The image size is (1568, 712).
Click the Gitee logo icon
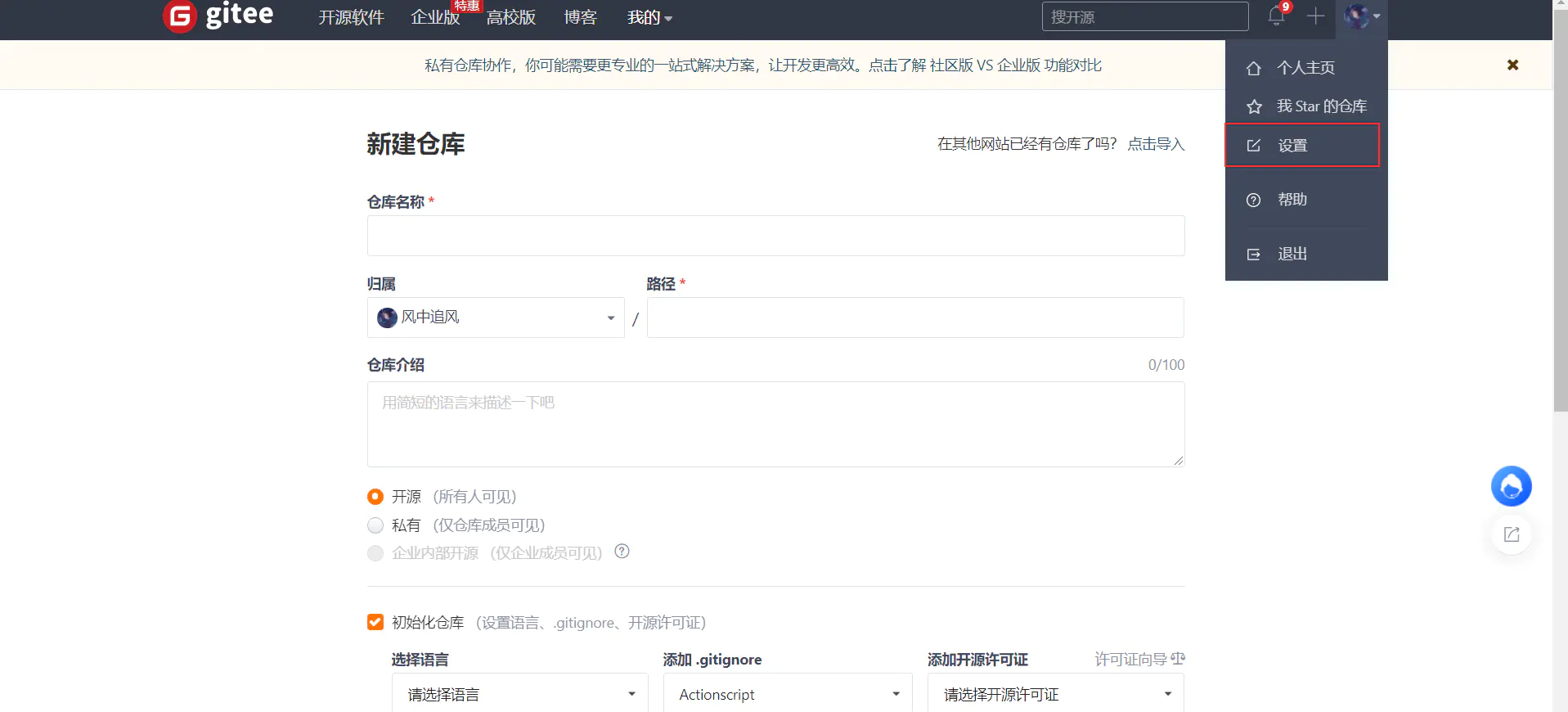[x=180, y=16]
